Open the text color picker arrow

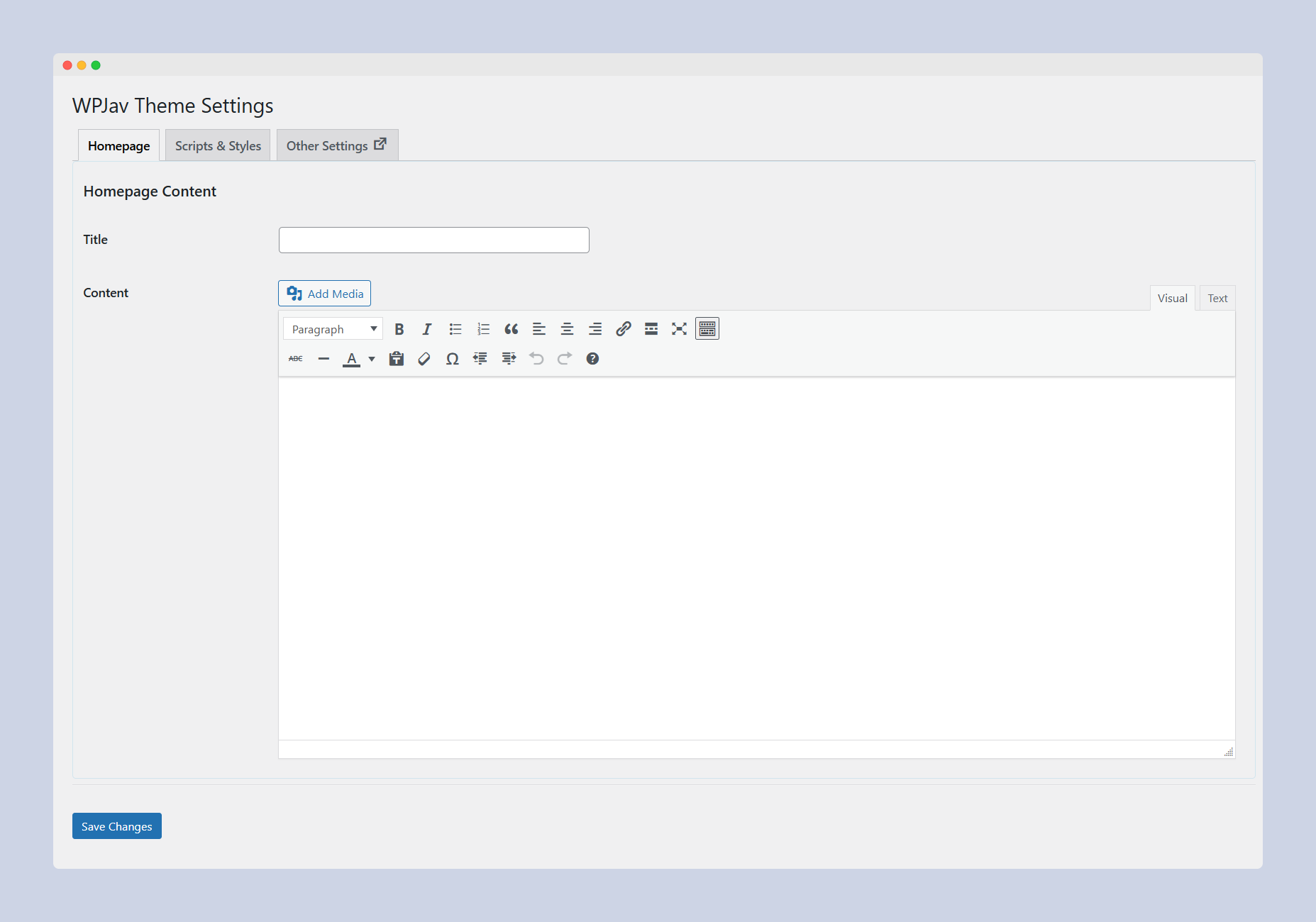click(372, 359)
